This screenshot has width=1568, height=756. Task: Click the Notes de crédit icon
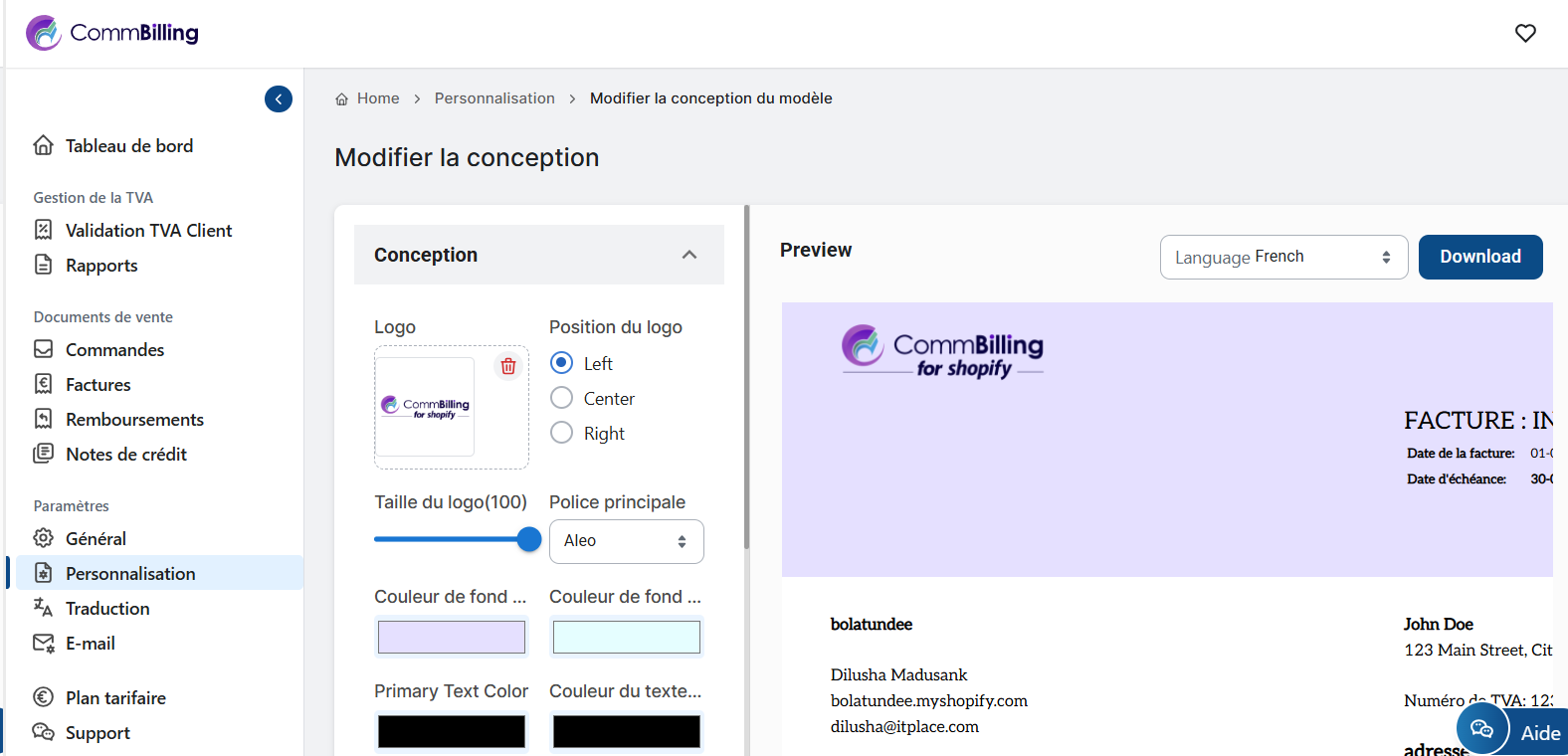point(43,454)
